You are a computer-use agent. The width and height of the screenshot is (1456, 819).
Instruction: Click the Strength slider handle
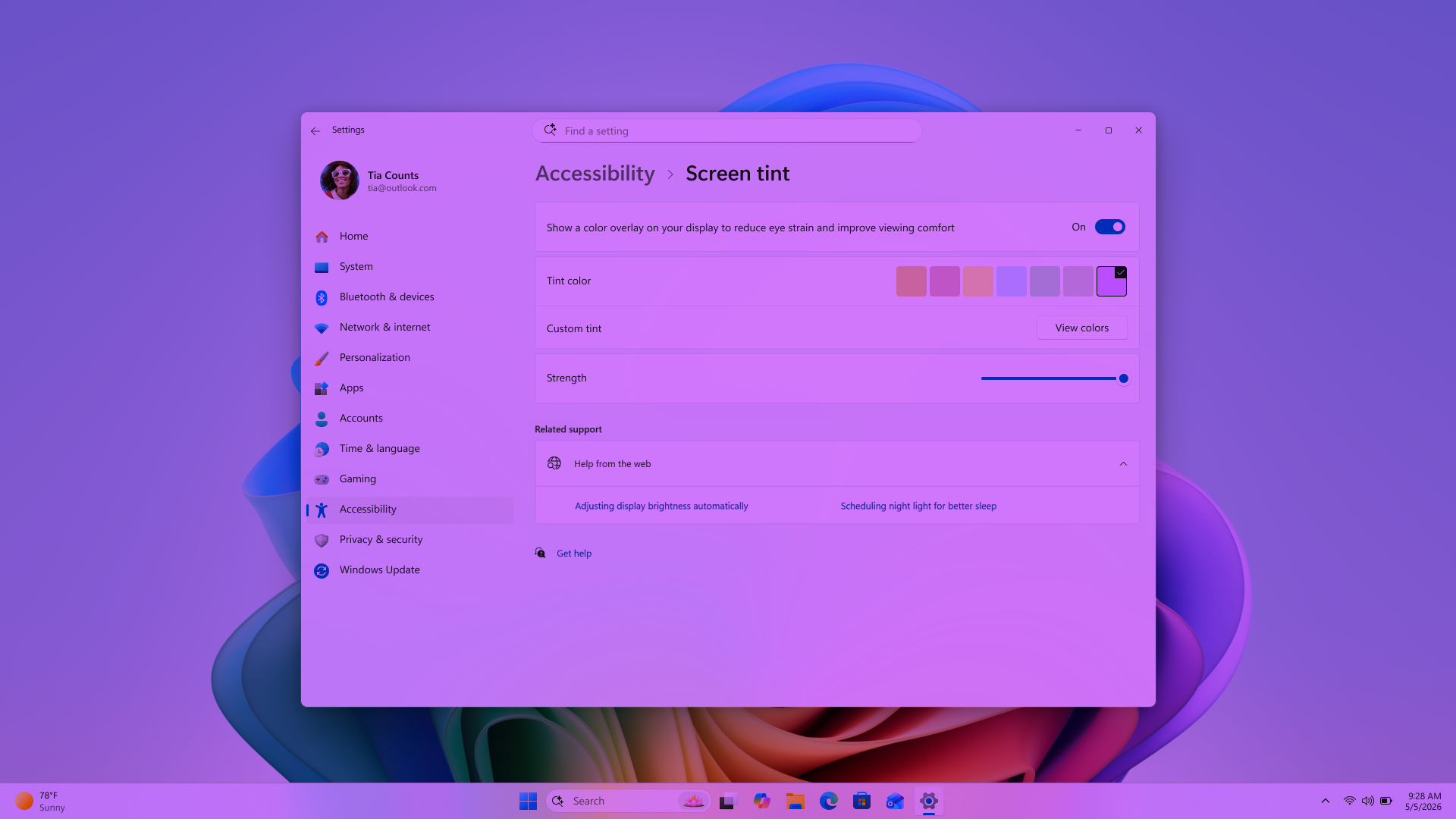[1124, 378]
